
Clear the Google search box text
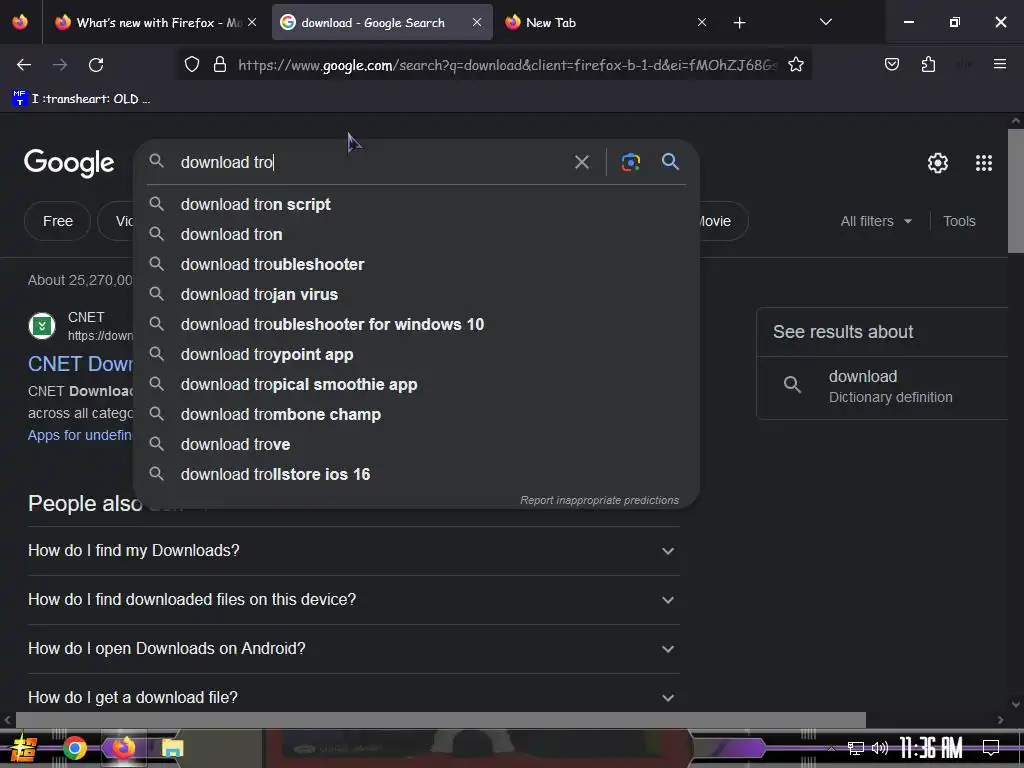(x=581, y=162)
